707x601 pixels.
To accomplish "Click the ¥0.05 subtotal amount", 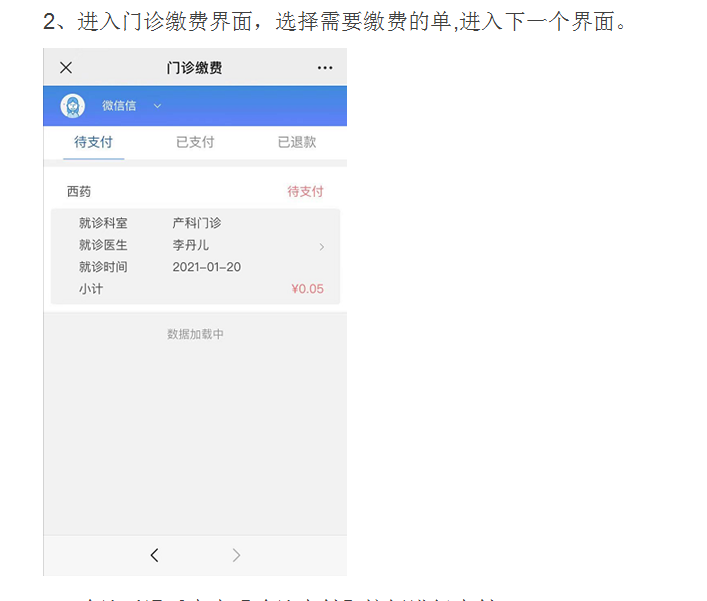I will click(x=308, y=289).
